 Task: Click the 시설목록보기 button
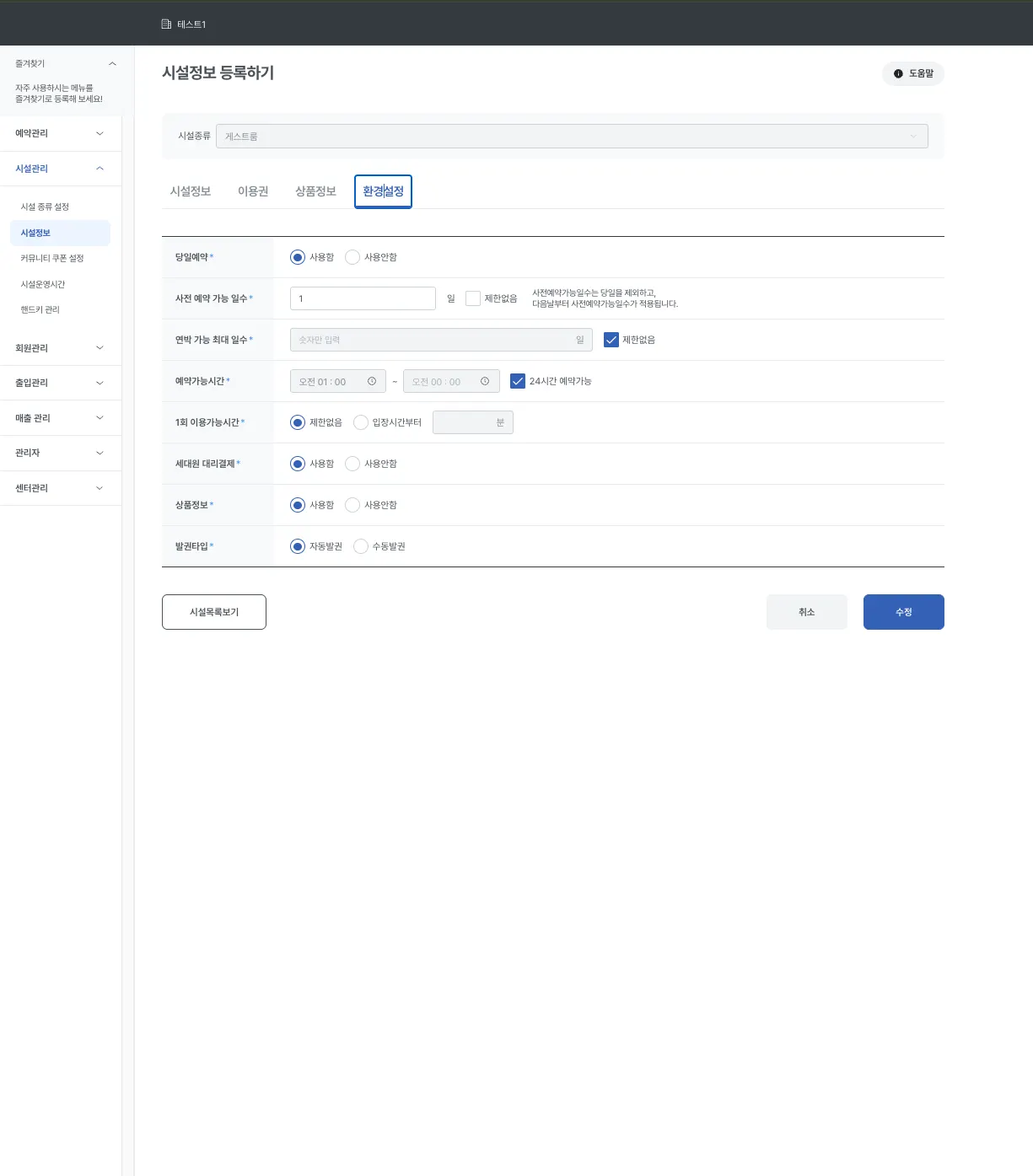214,612
